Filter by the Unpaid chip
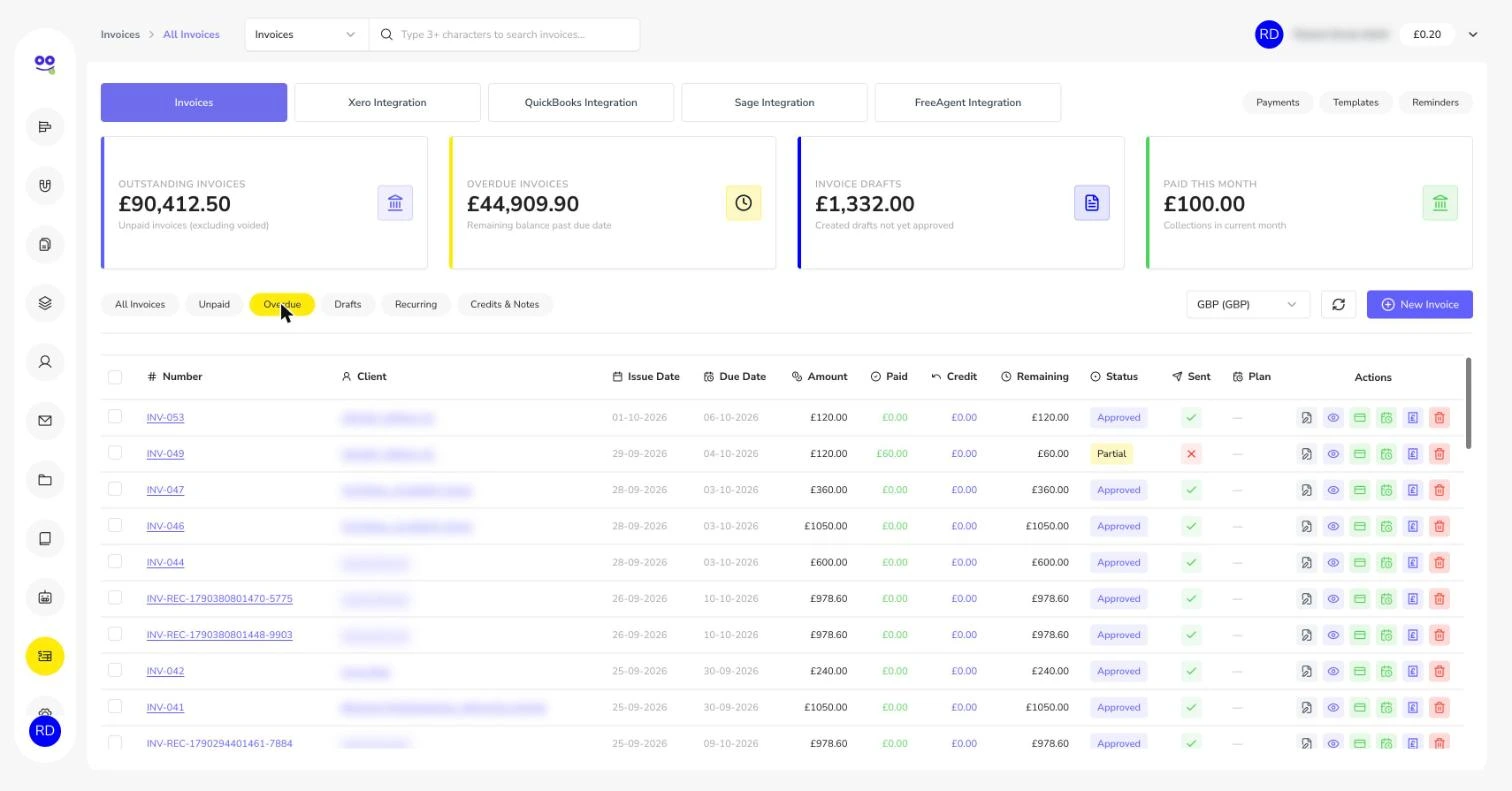 214,304
